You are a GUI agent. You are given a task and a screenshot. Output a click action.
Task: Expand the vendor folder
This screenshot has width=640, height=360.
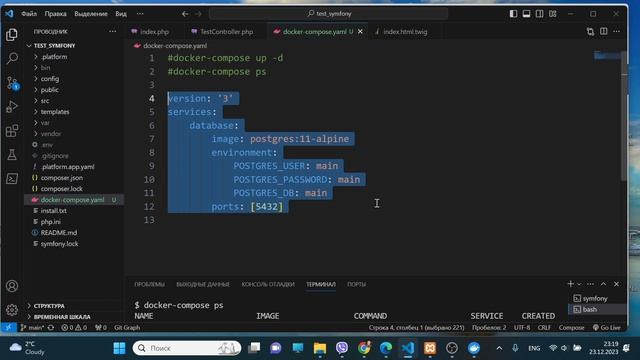click(x=51, y=134)
